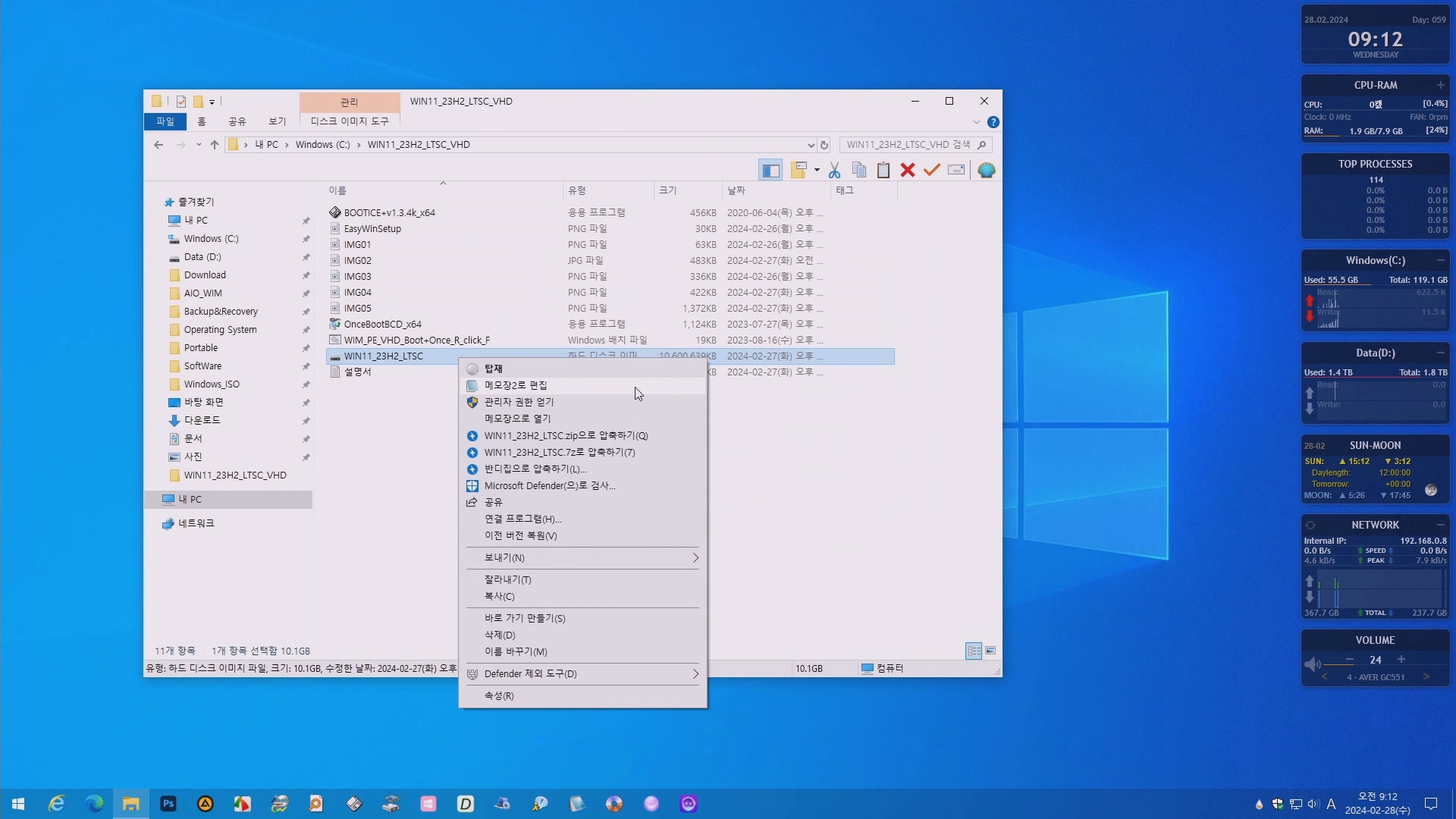The height and width of the screenshot is (819, 1456).
Task: Choose 메모장으로 열기 menu entry
Action: point(582,419)
